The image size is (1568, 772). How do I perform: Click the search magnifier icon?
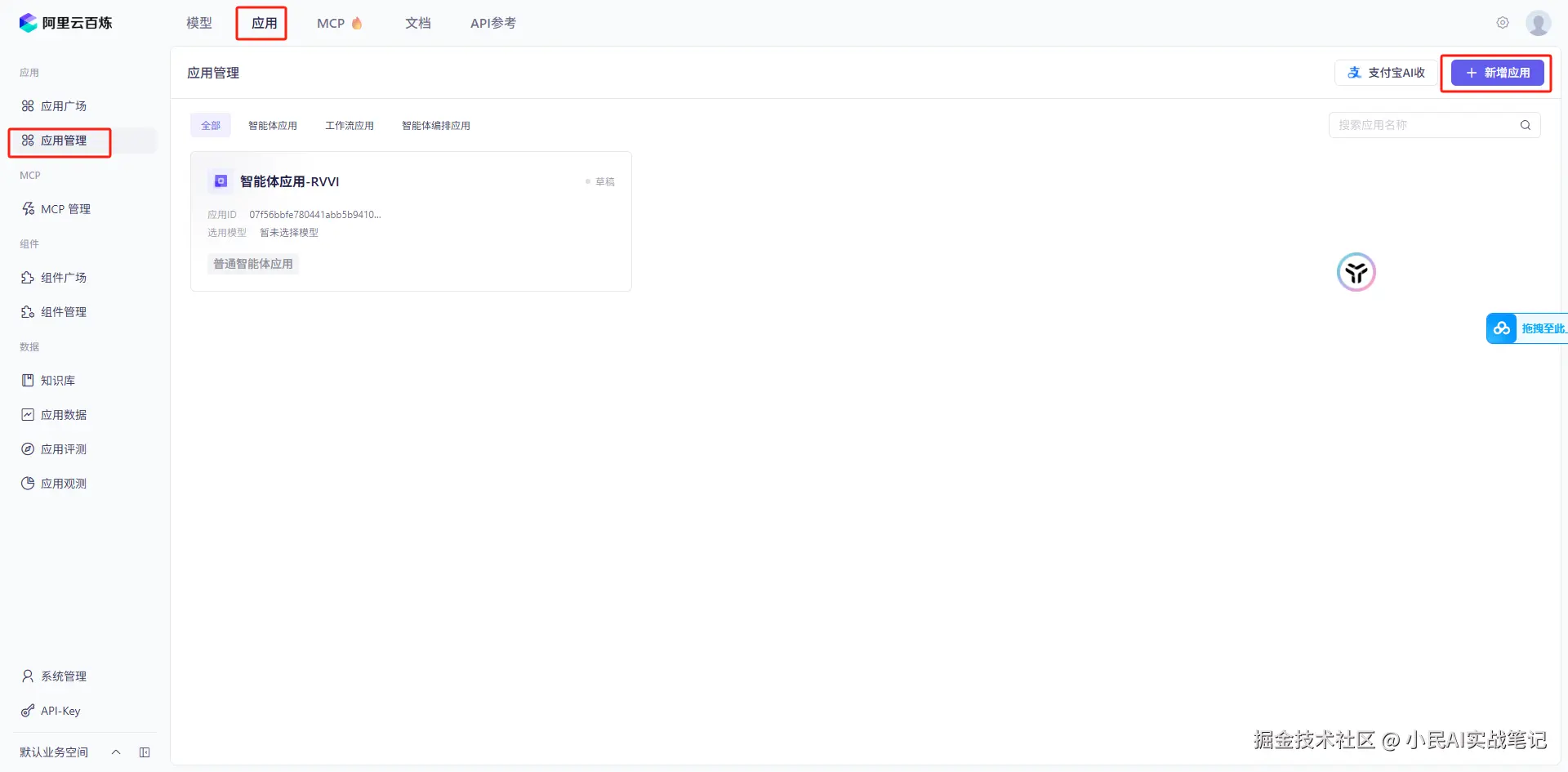pos(1526,125)
